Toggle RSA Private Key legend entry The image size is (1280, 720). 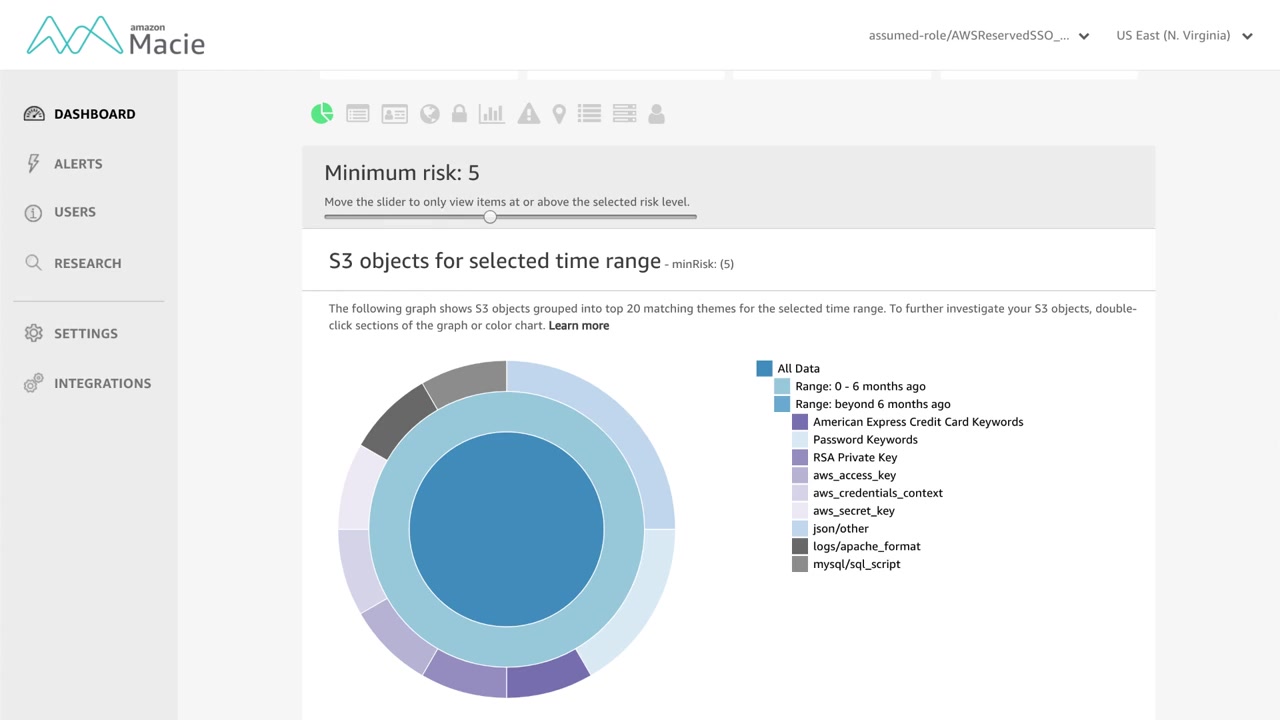point(800,458)
